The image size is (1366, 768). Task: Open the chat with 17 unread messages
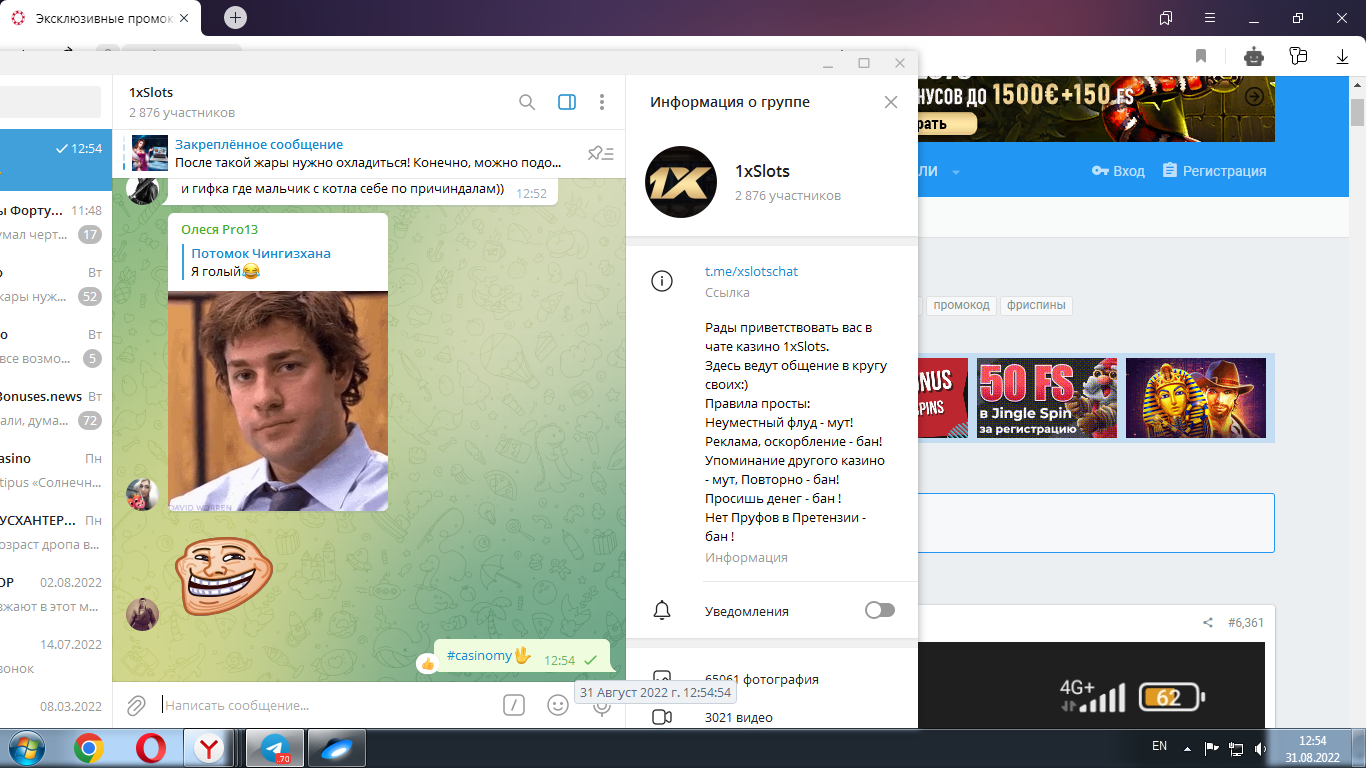coord(55,223)
